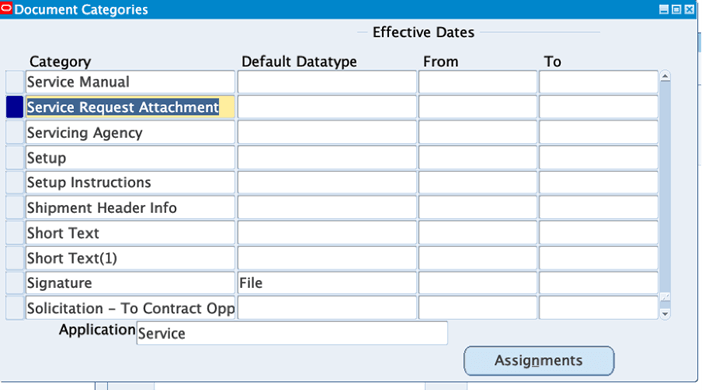This screenshot has height=390, width=702.
Task: Maximize the Document Categories window
Action: (676, 9)
